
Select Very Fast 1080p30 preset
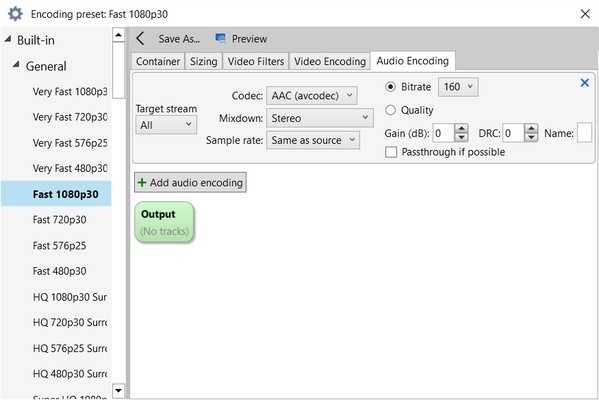click(70, 92)
